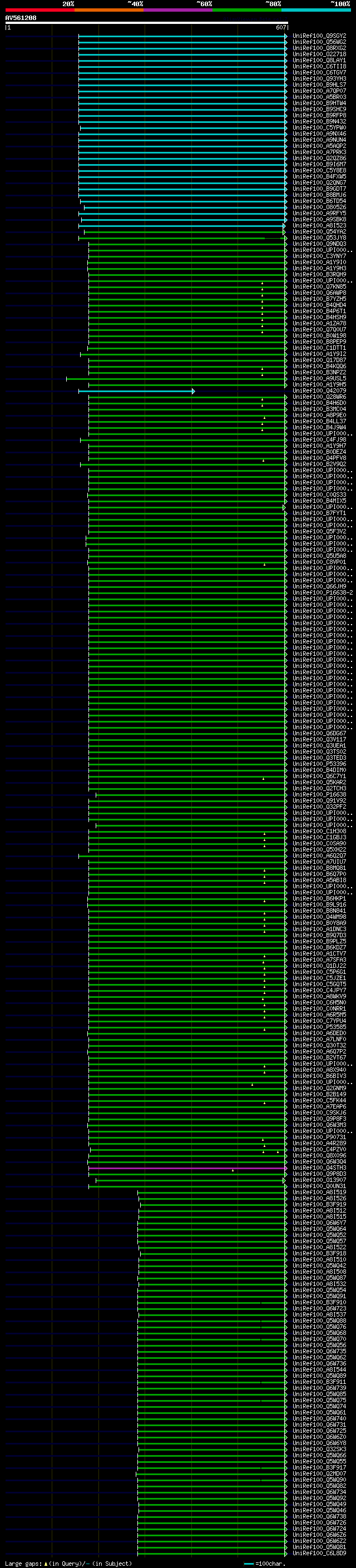Viewport: 356px width, 1568px height.
Task: Select the purple alignment bar for Q4STH3
Action: point(187,1168)
